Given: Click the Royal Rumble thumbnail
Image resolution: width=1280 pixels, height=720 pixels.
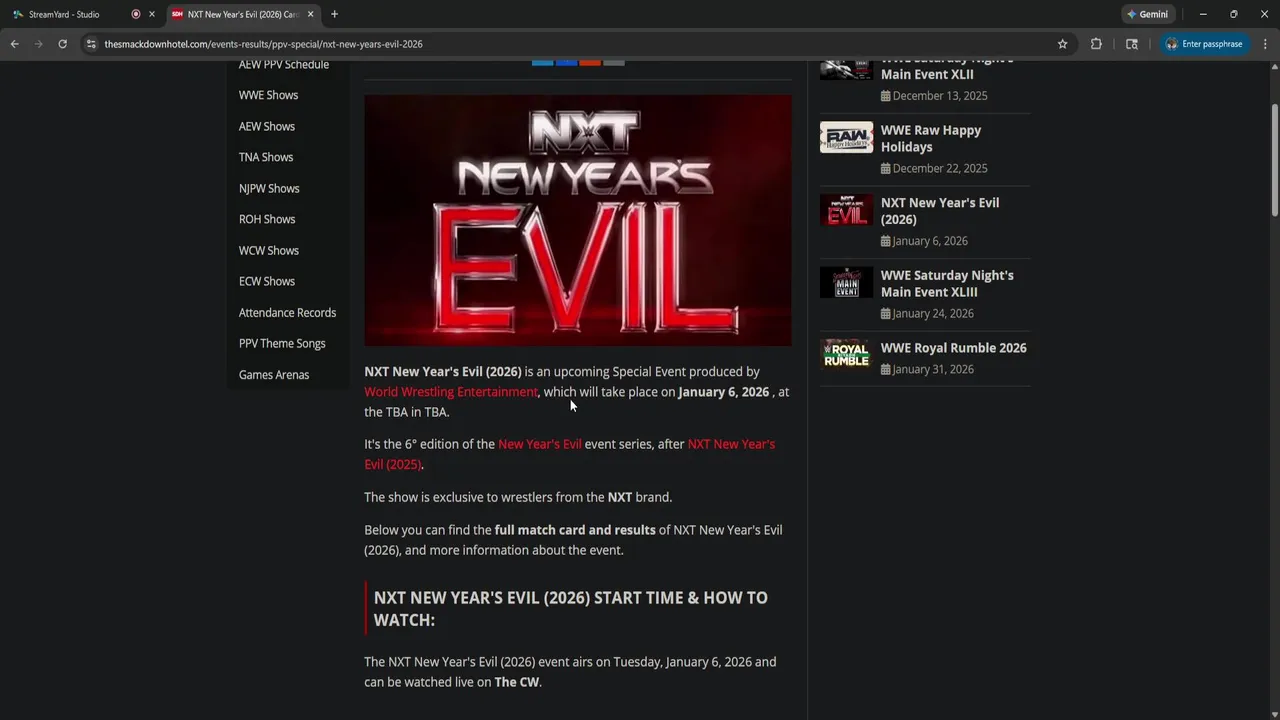Looking at the screenshot, I should tap(846, 354).
